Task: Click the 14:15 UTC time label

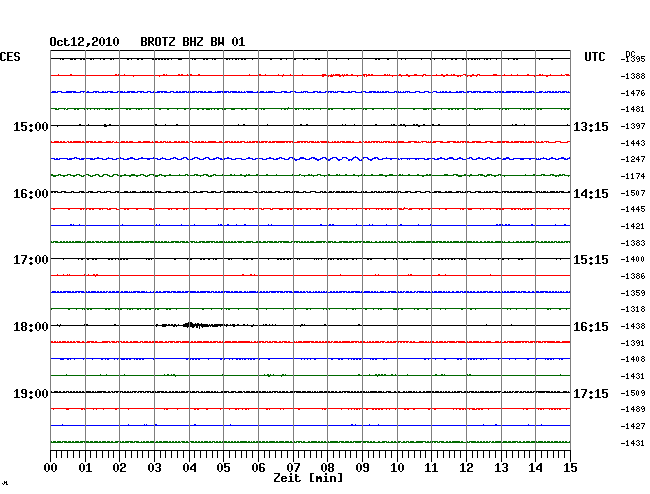Action: (x=590, y=194)
